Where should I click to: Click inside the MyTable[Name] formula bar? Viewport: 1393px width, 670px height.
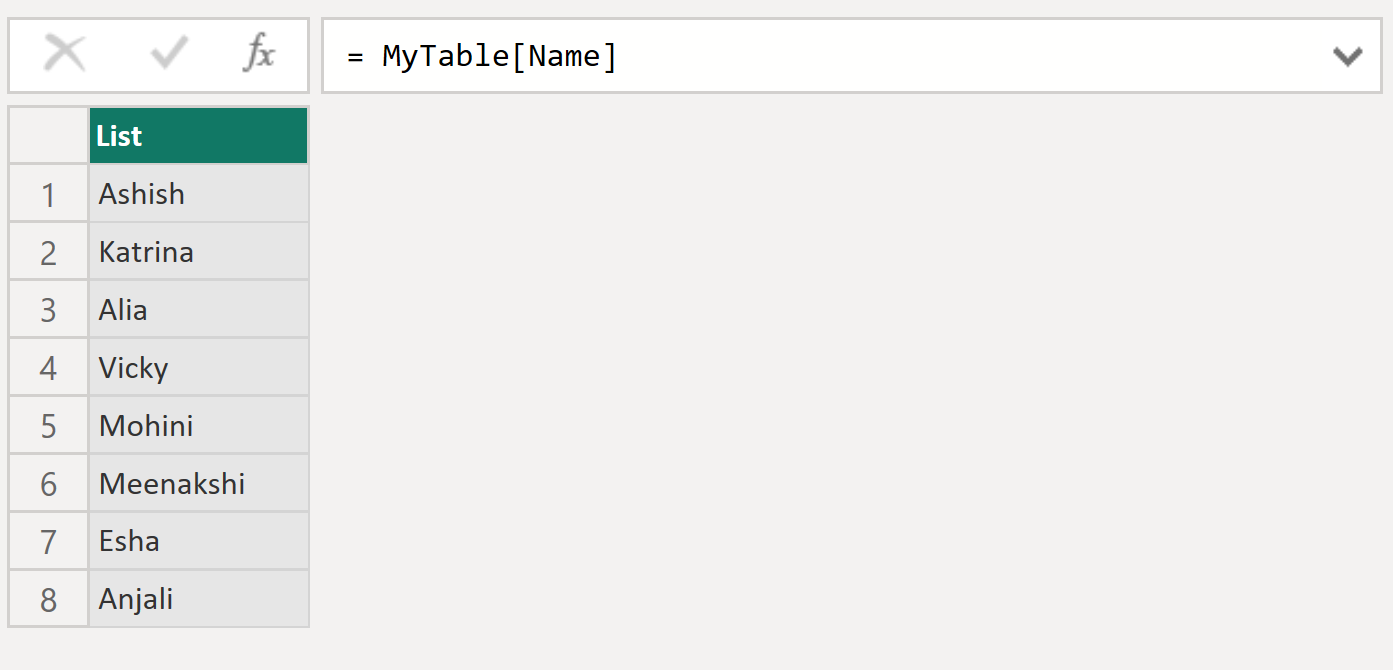pyautogui.click(x=800, y=57)
